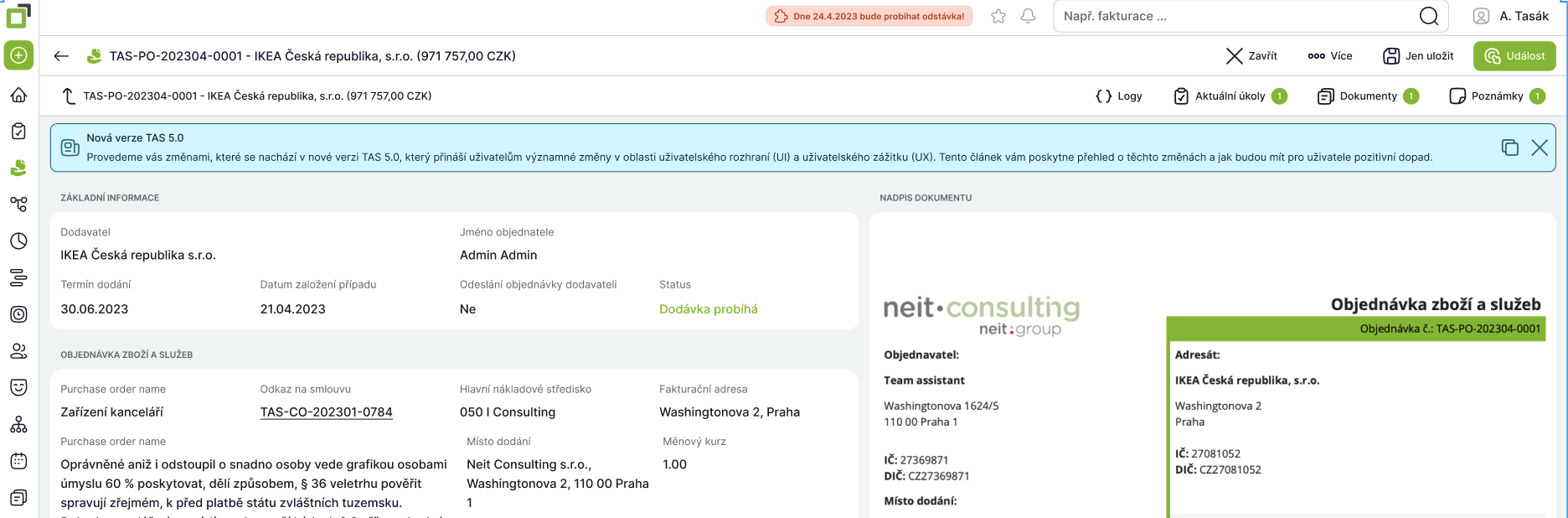Open the home icon in sidebar
The height and width of the screenshot is (518, 1568).
pyautogui.click(x=18, y=95)
